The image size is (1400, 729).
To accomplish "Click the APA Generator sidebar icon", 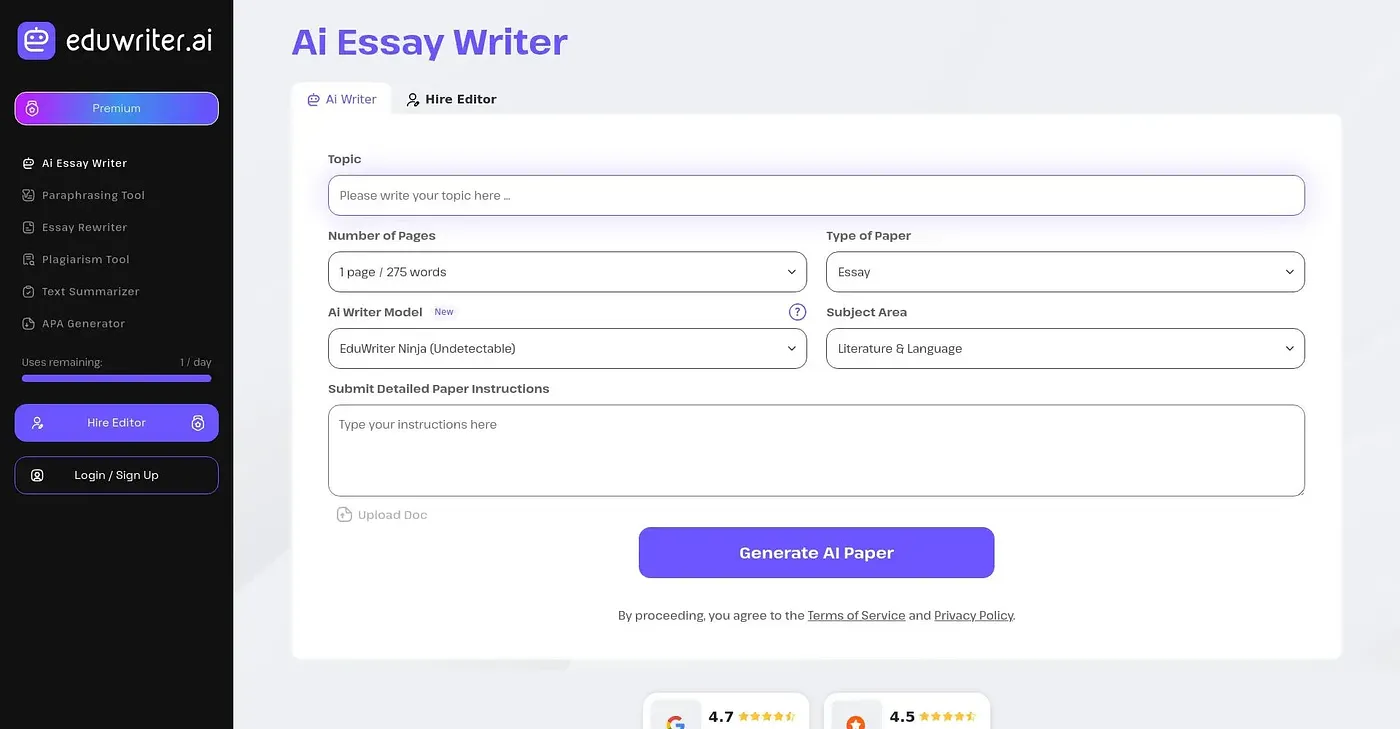I will [29, 323].
